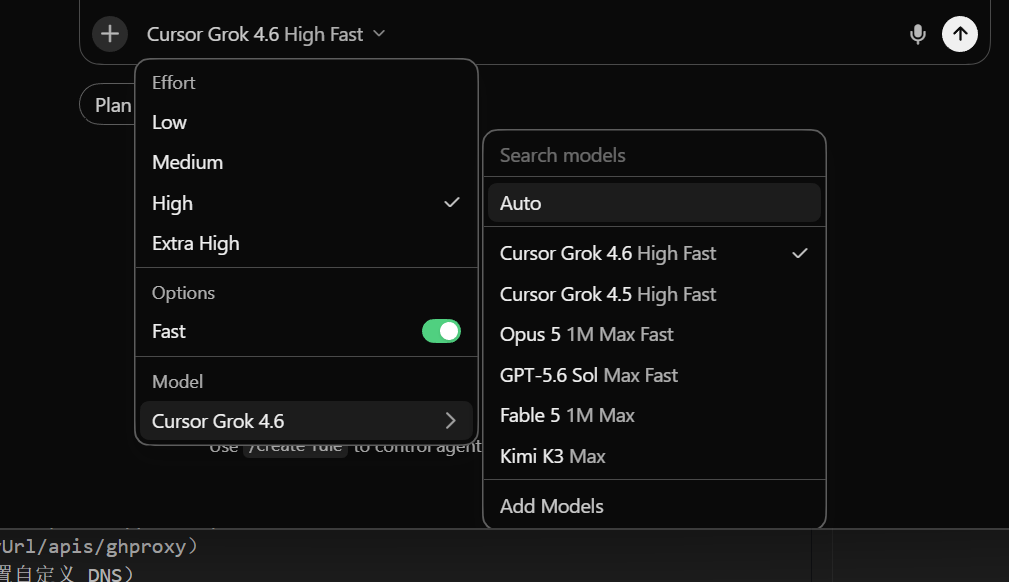Open the Cursor Grok 4.6 High Fast model dropdown
The width and height of the screenshot is (1009, 582).
point(265,34)
